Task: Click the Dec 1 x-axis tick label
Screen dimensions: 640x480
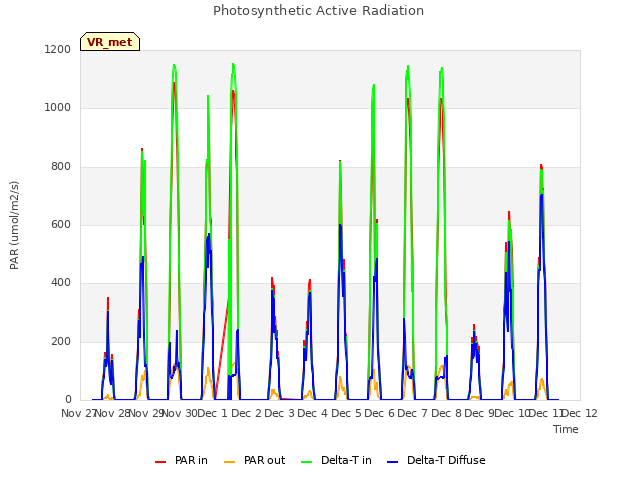Action: pos(213,413)
